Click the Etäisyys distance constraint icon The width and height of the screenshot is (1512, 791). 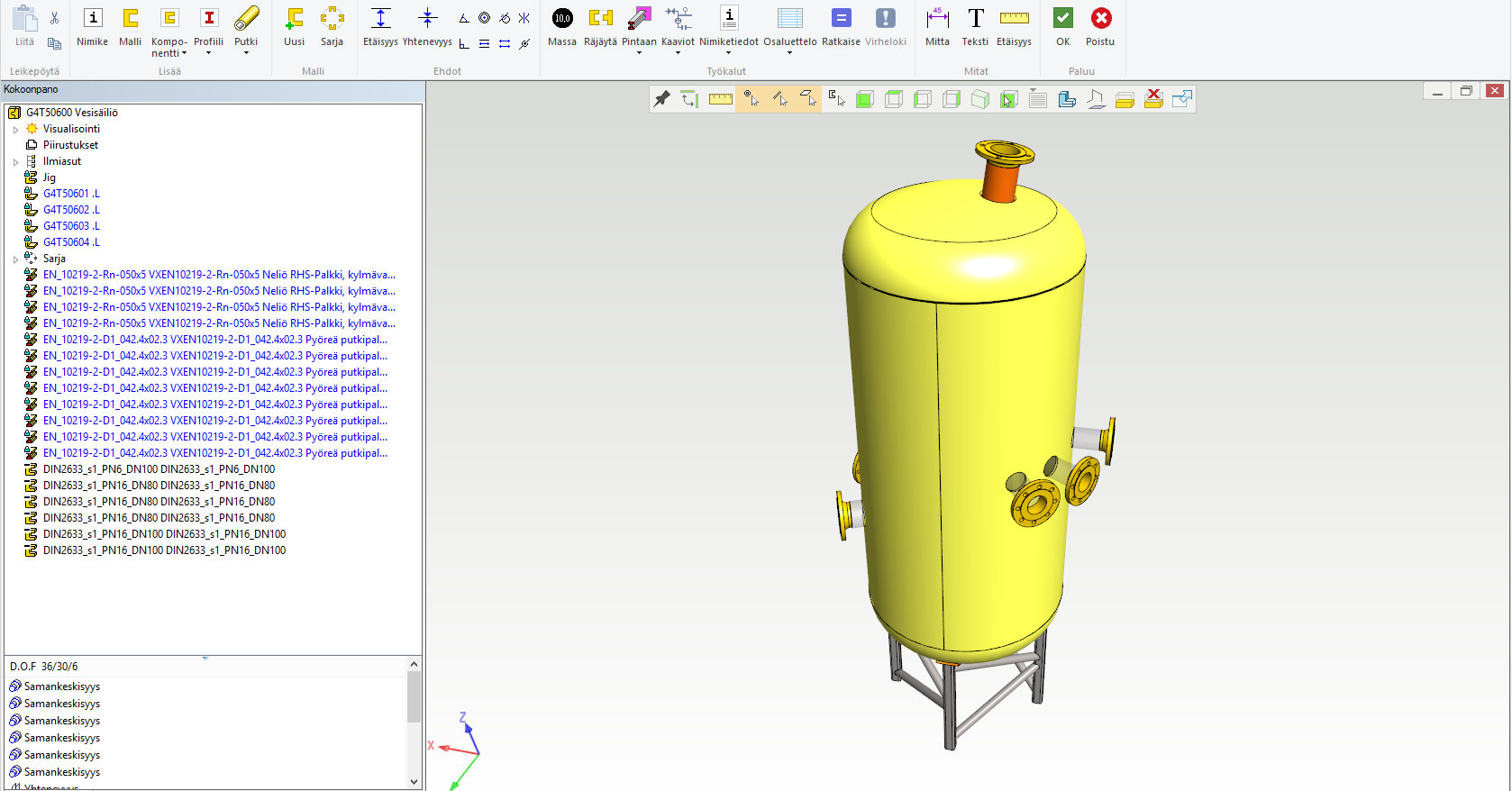[x=380, y=26]
